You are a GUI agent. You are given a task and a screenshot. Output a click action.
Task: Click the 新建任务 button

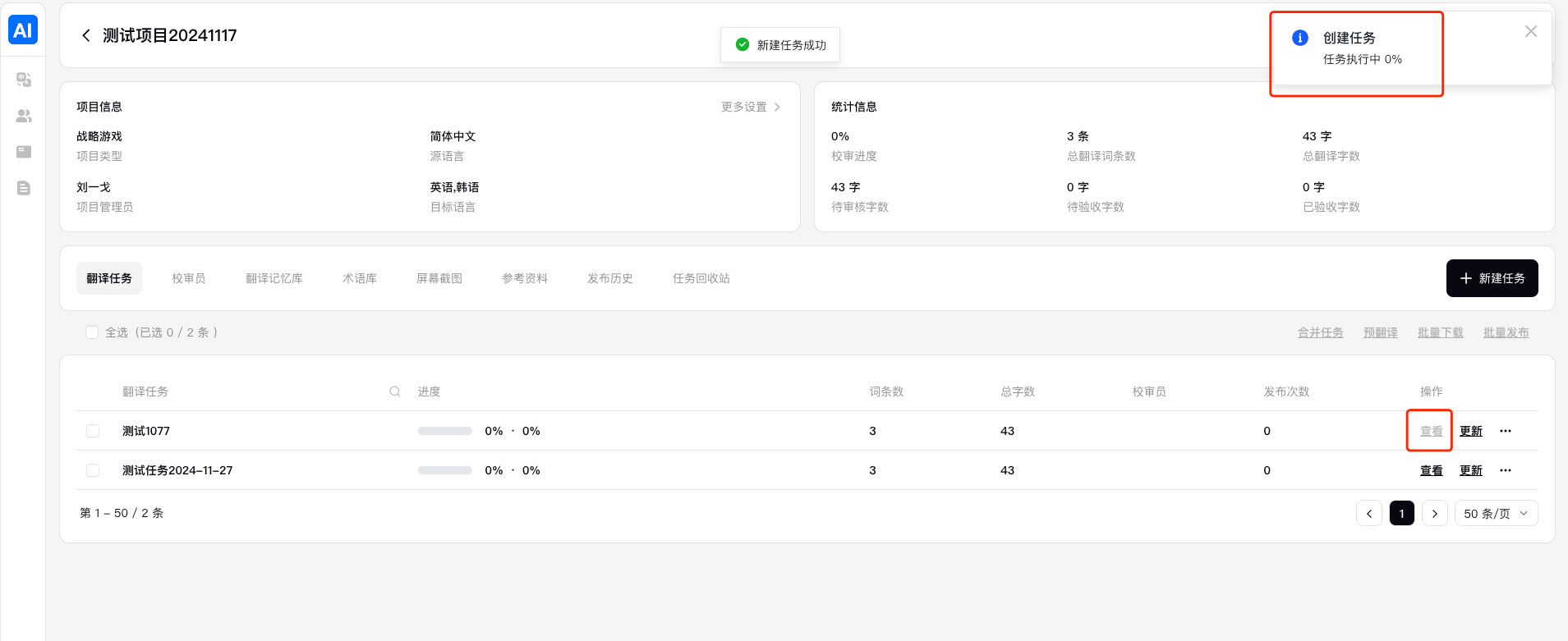[1492, 278]
